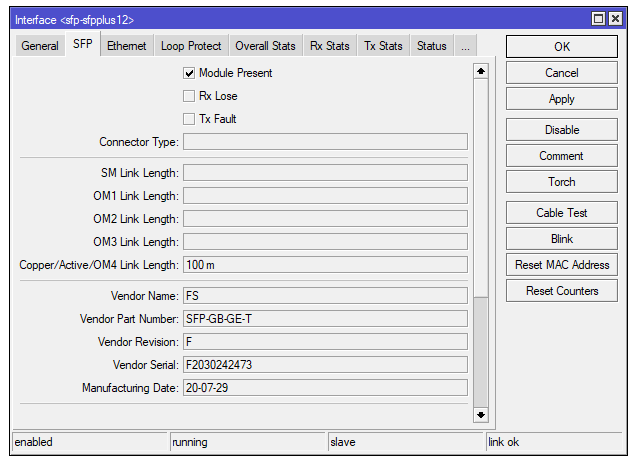Click the Cancel button
The height and width of the screenshot is (460, 639).
click(x=562, y=73)
